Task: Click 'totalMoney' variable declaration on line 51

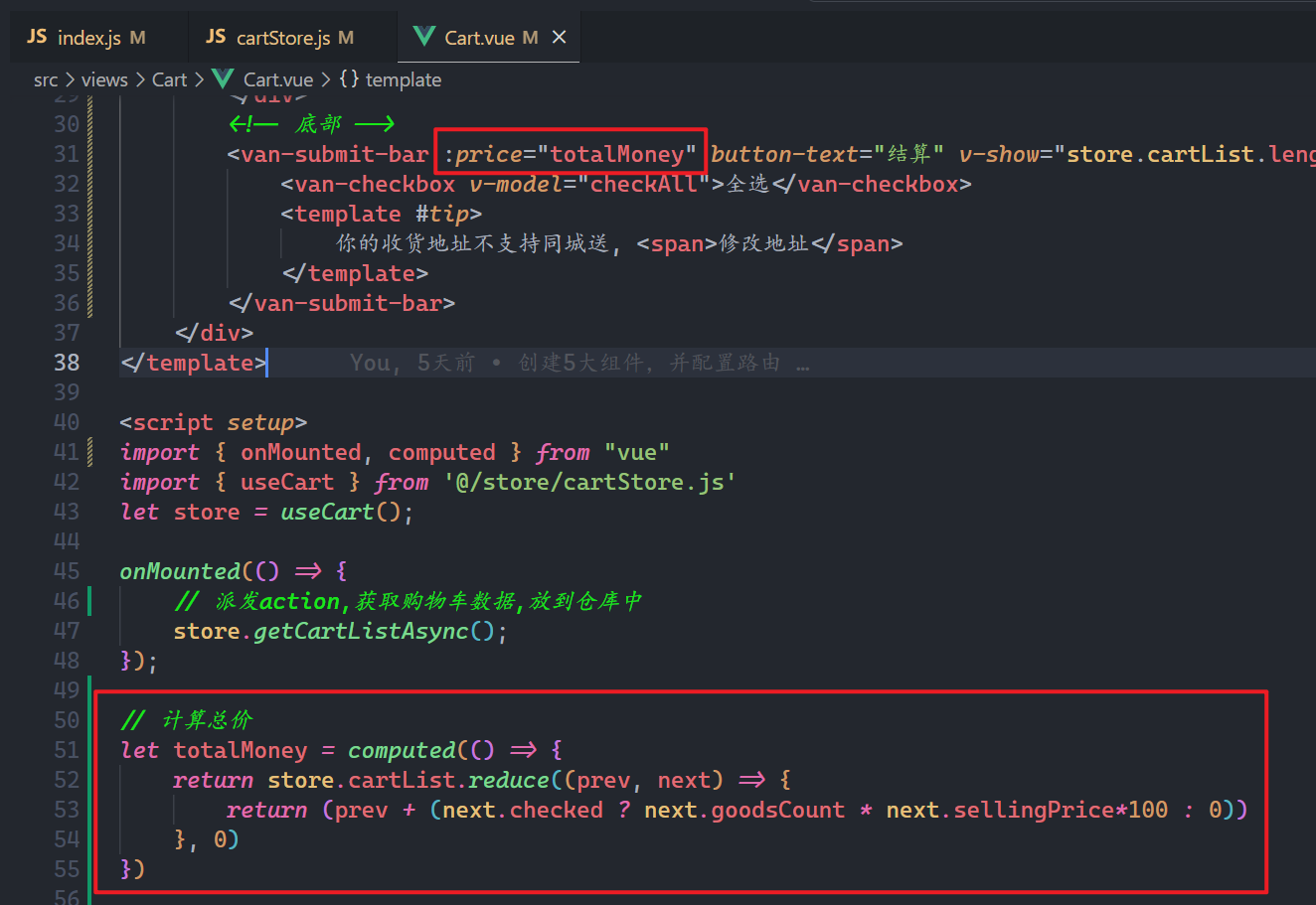Action: click(241, 750)
